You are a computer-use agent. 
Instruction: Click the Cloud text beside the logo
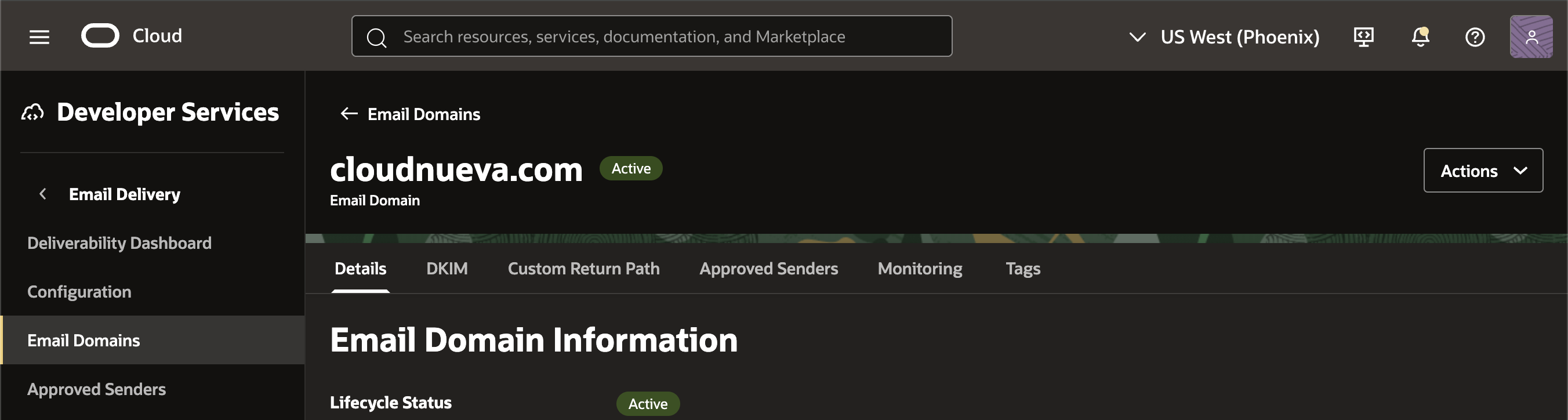tap(157, 36)
